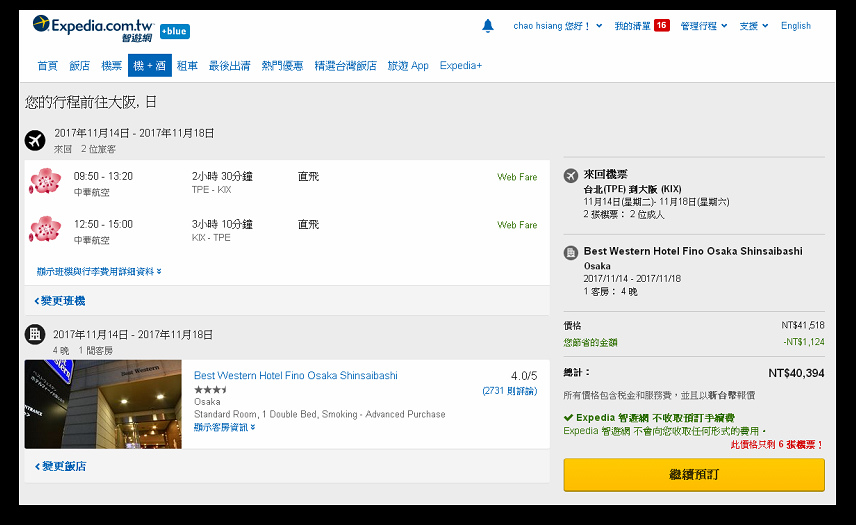Click China Airlines logo for 09:50 flight

click(45, 182)
